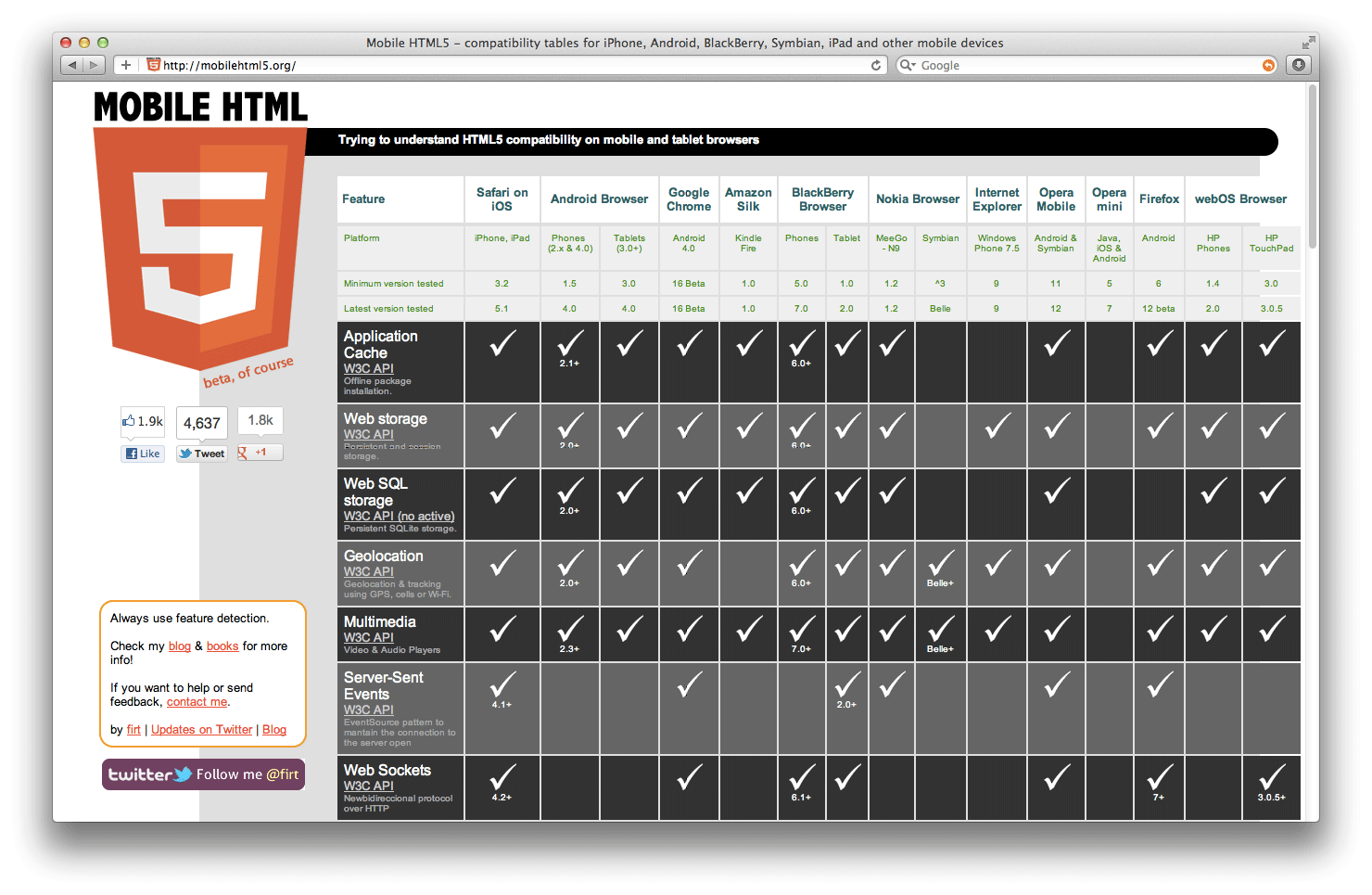Open W3C API link under Web storage
This screenshot has width=1372, height=895.
(369, 434)
